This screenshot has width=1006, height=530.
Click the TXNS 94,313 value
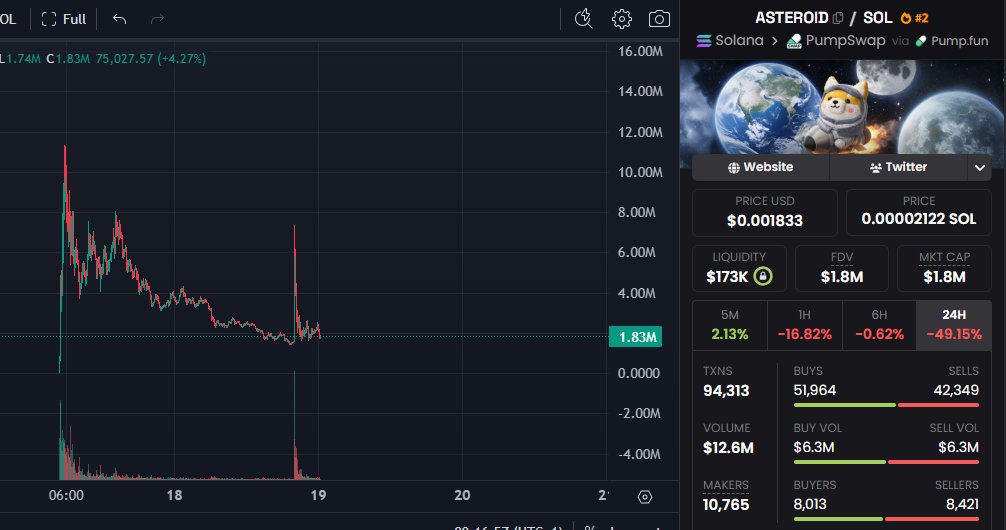click(x=726, y=391)
